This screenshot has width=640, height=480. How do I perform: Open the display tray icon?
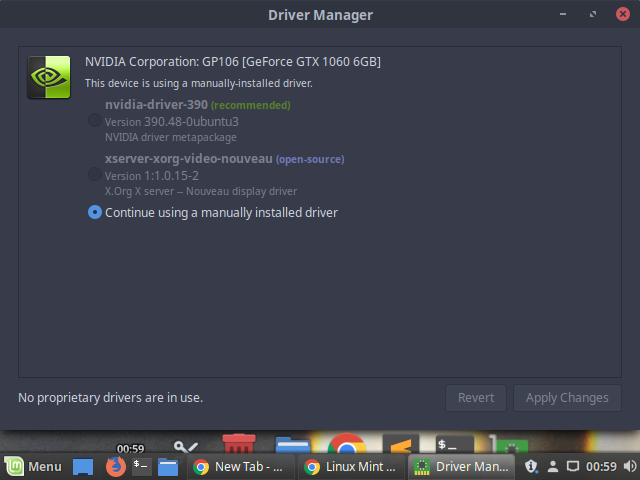[x=573, y=466]
